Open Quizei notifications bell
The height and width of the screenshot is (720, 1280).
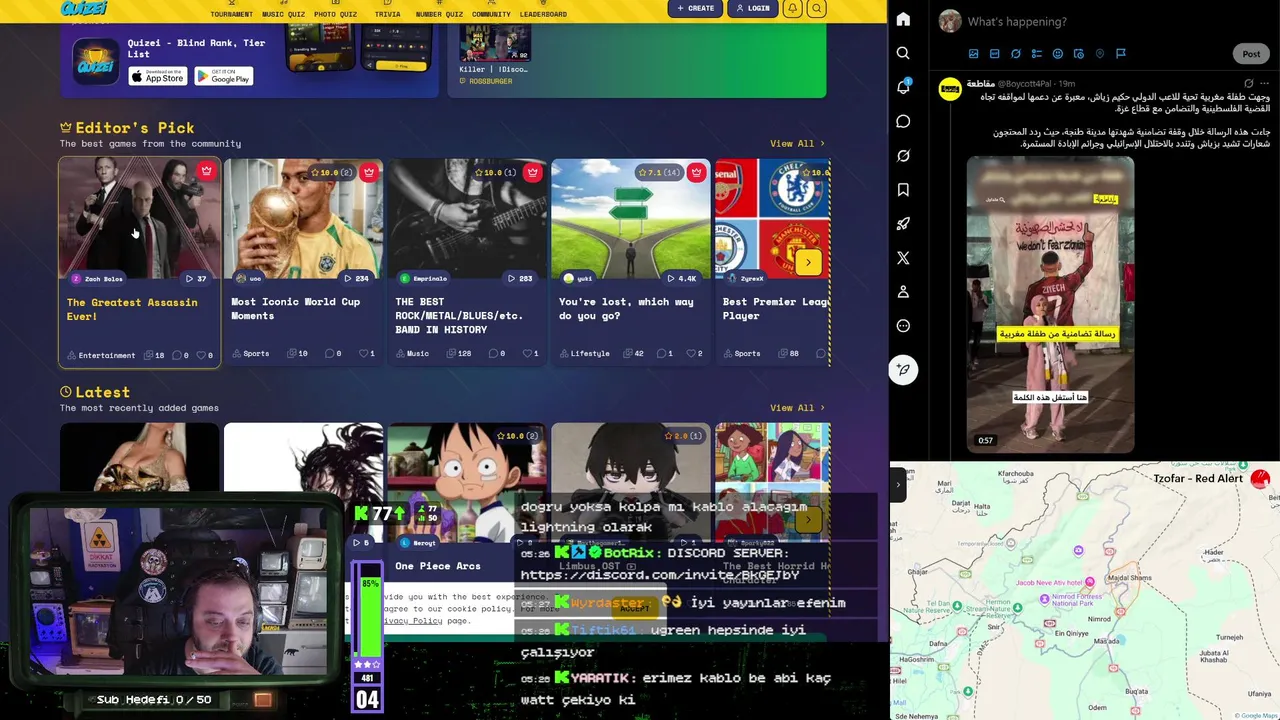pos(792,8)
